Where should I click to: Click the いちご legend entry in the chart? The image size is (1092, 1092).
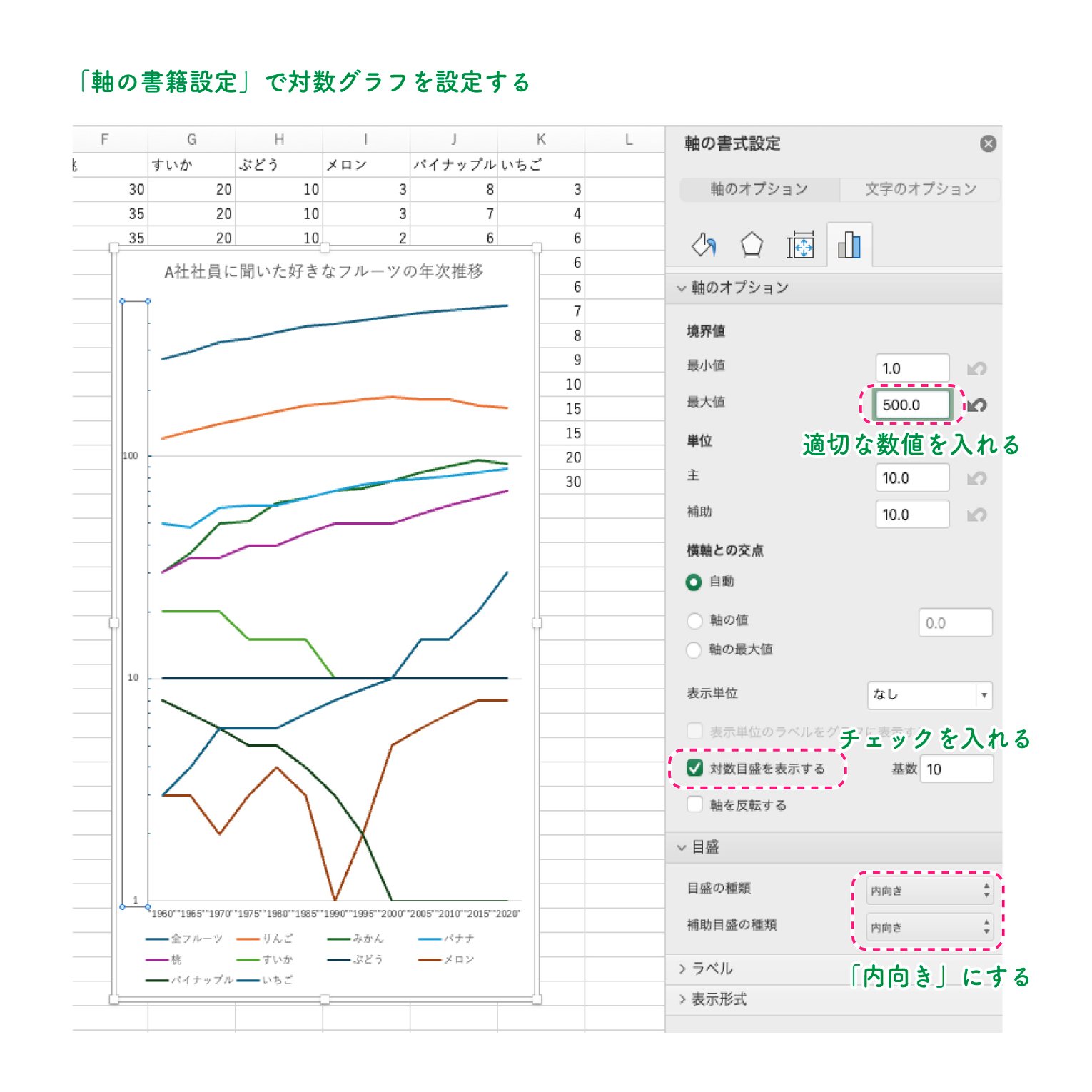(x=266, y=980)
